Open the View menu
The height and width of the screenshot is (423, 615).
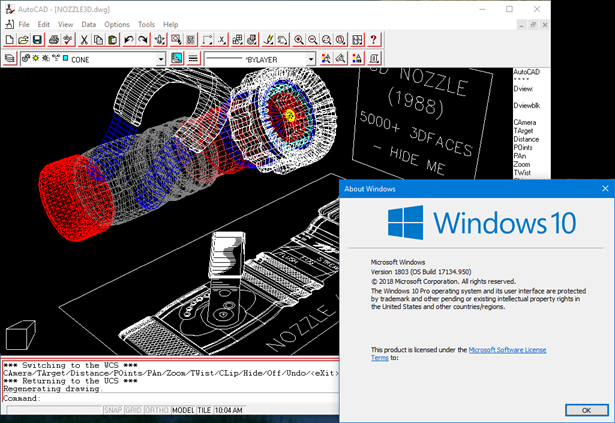pyautogui.click(x=66, y=24)
